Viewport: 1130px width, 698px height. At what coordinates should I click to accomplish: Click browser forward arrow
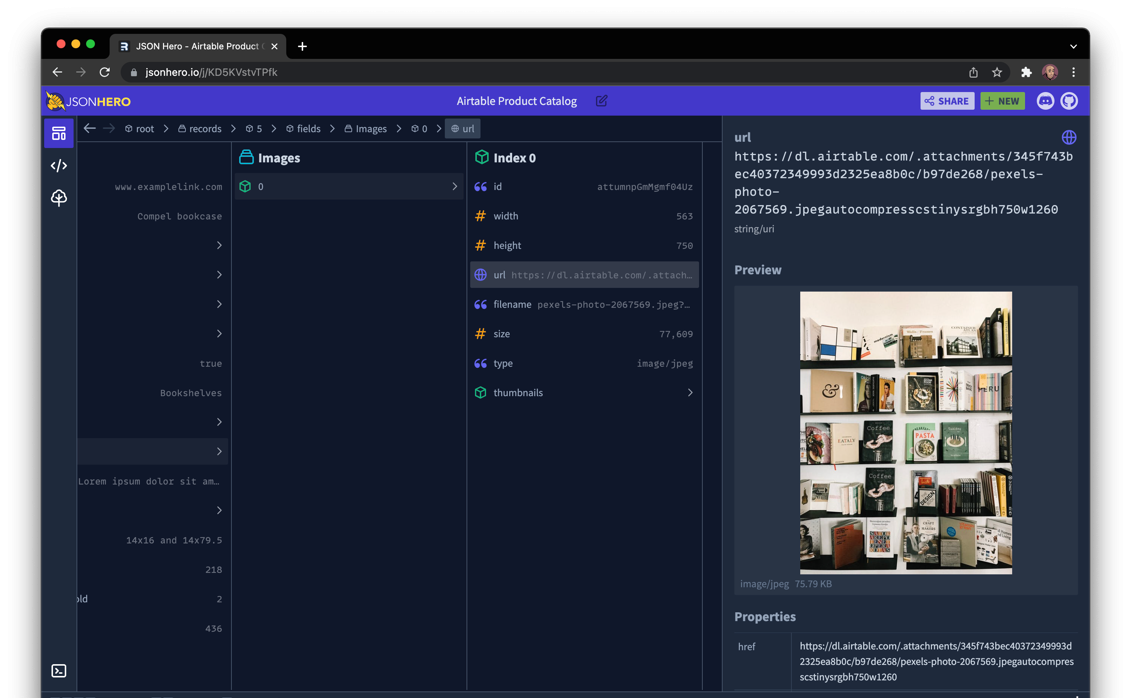click(81, 72)
